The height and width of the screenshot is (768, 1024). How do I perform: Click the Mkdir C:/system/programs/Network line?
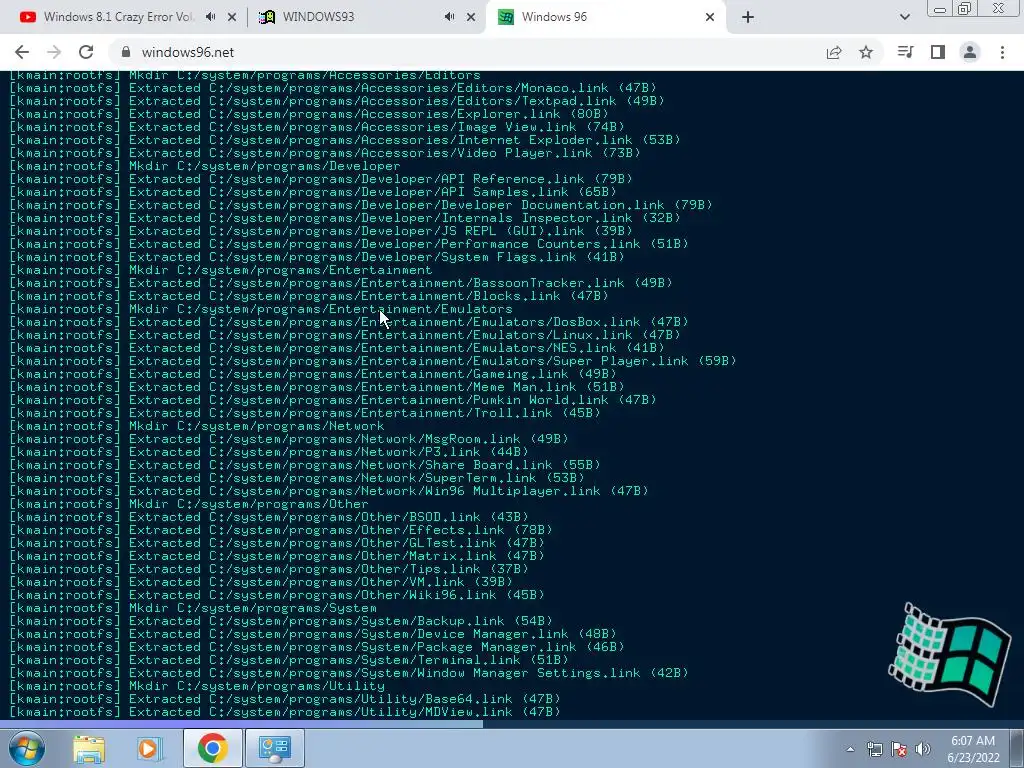pyautogui.click(x=197, y=426)
